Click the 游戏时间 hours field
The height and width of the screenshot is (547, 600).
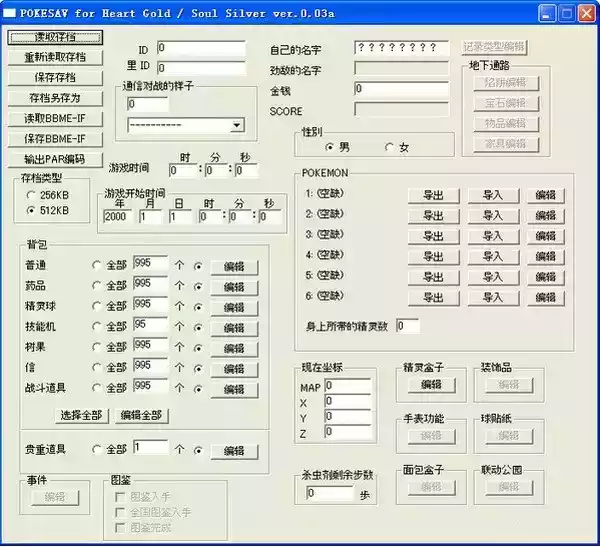click(183, 171)
